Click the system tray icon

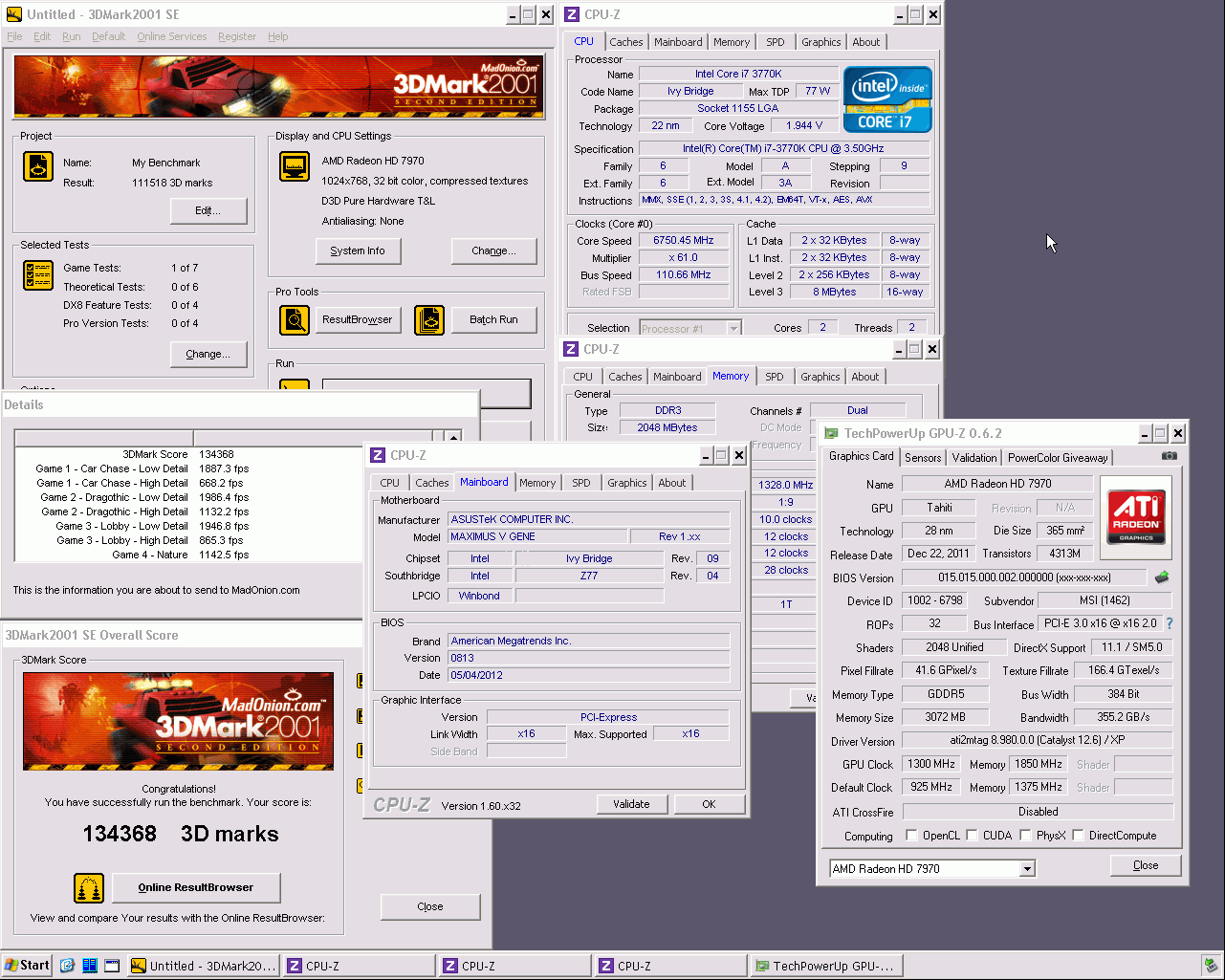click(x=1209, y=966)
